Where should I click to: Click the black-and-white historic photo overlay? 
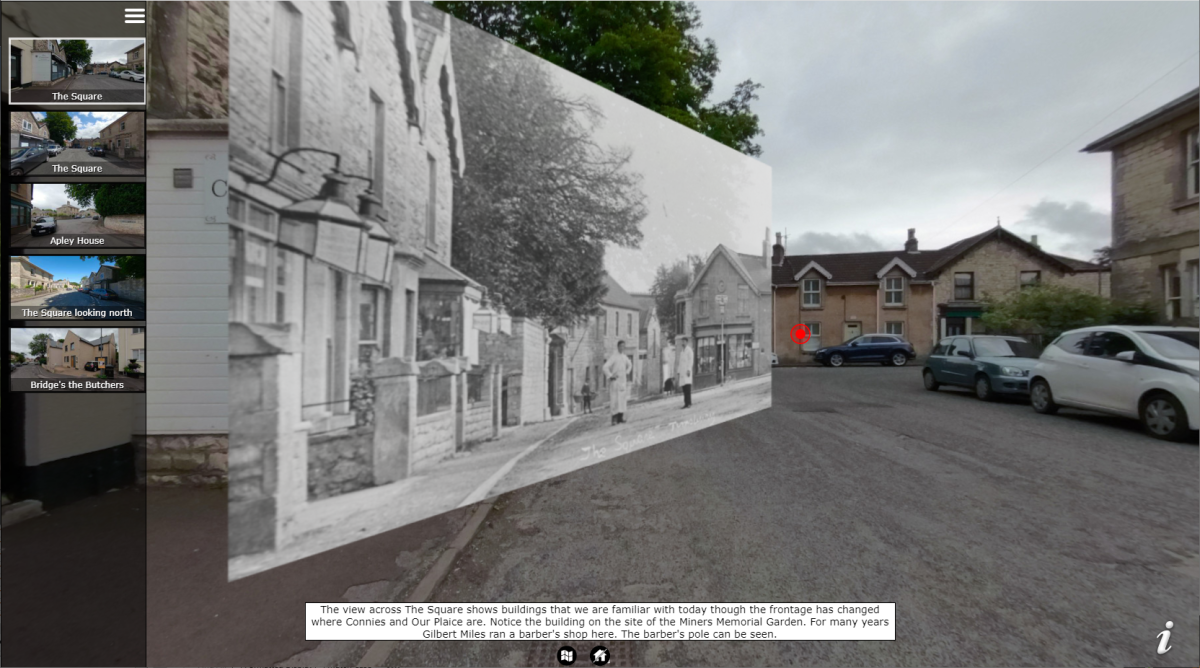(x=500, y=300)
